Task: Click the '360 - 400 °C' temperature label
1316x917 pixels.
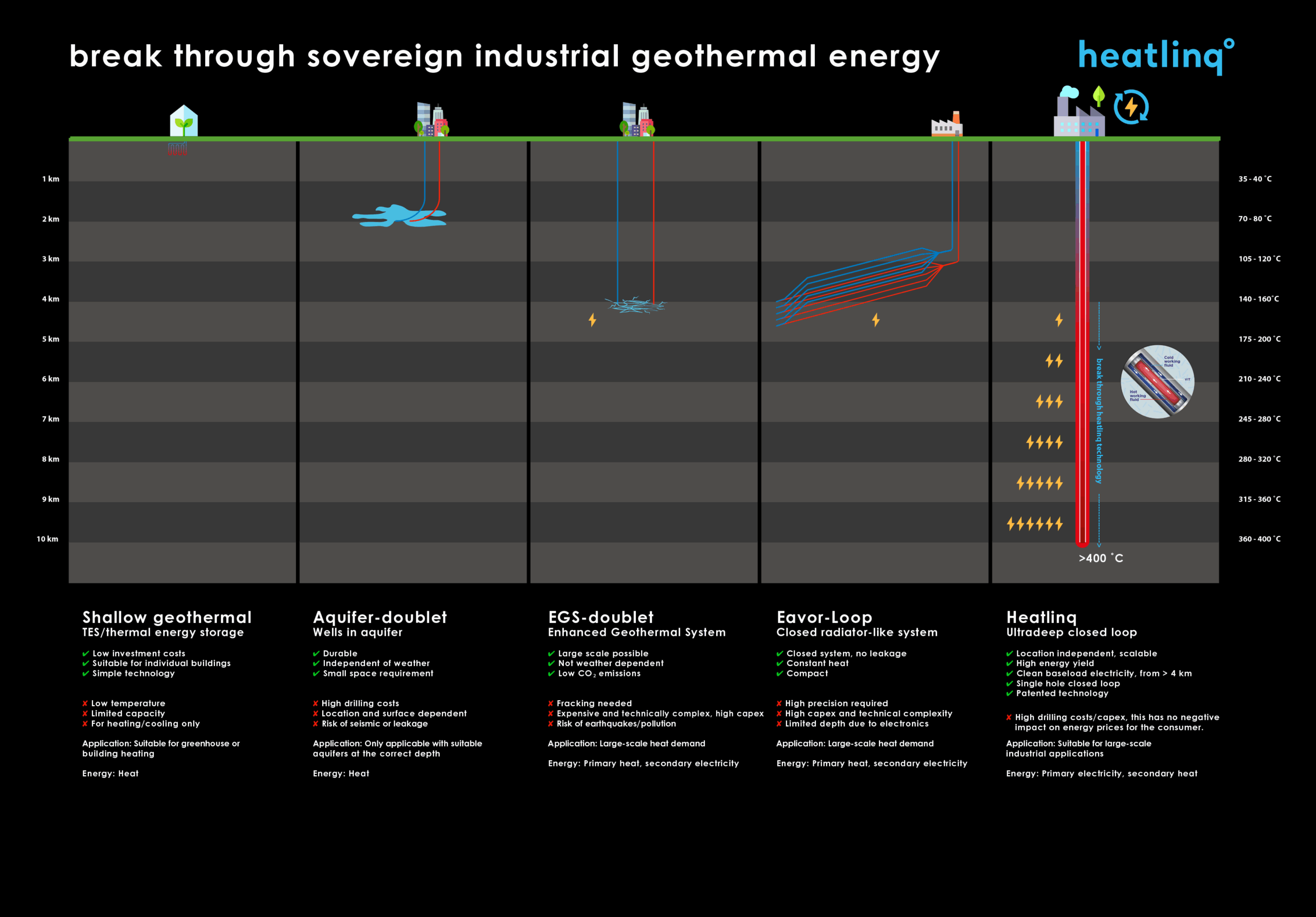Action: (1259, 539)
